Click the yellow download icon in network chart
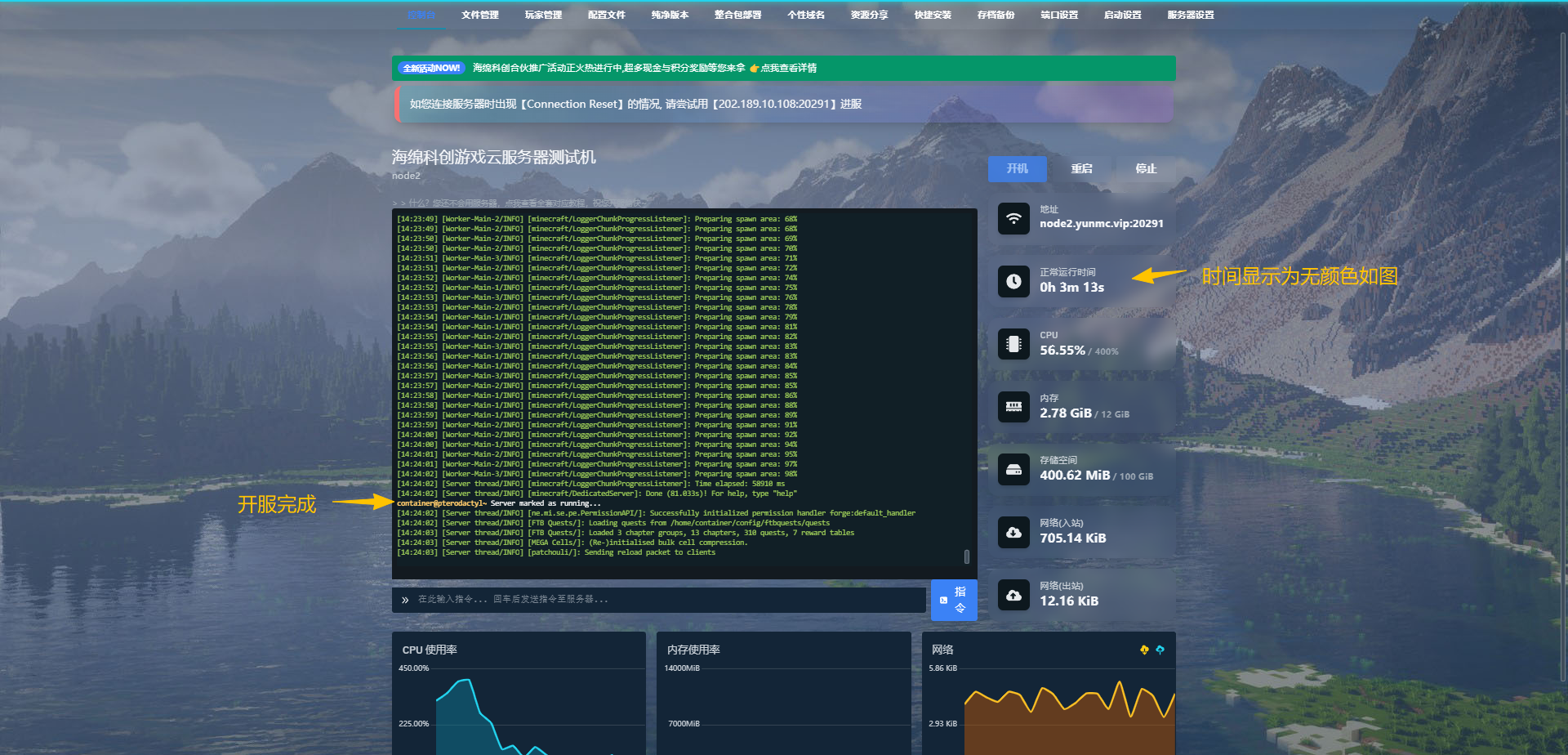 (1144, 650)
